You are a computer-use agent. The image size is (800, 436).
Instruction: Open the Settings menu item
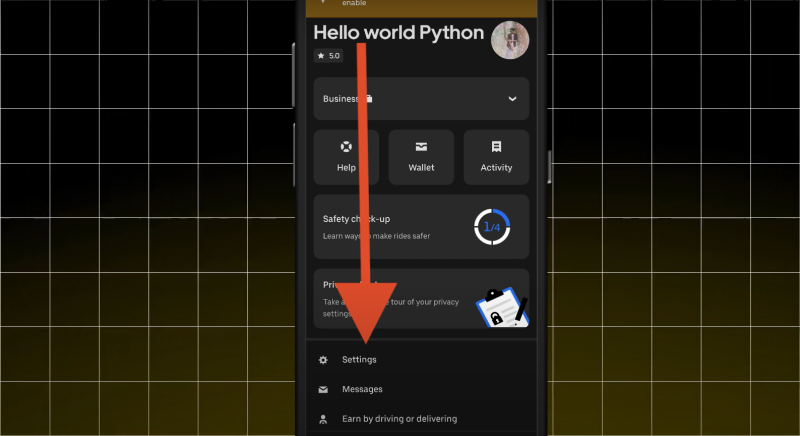421,360
